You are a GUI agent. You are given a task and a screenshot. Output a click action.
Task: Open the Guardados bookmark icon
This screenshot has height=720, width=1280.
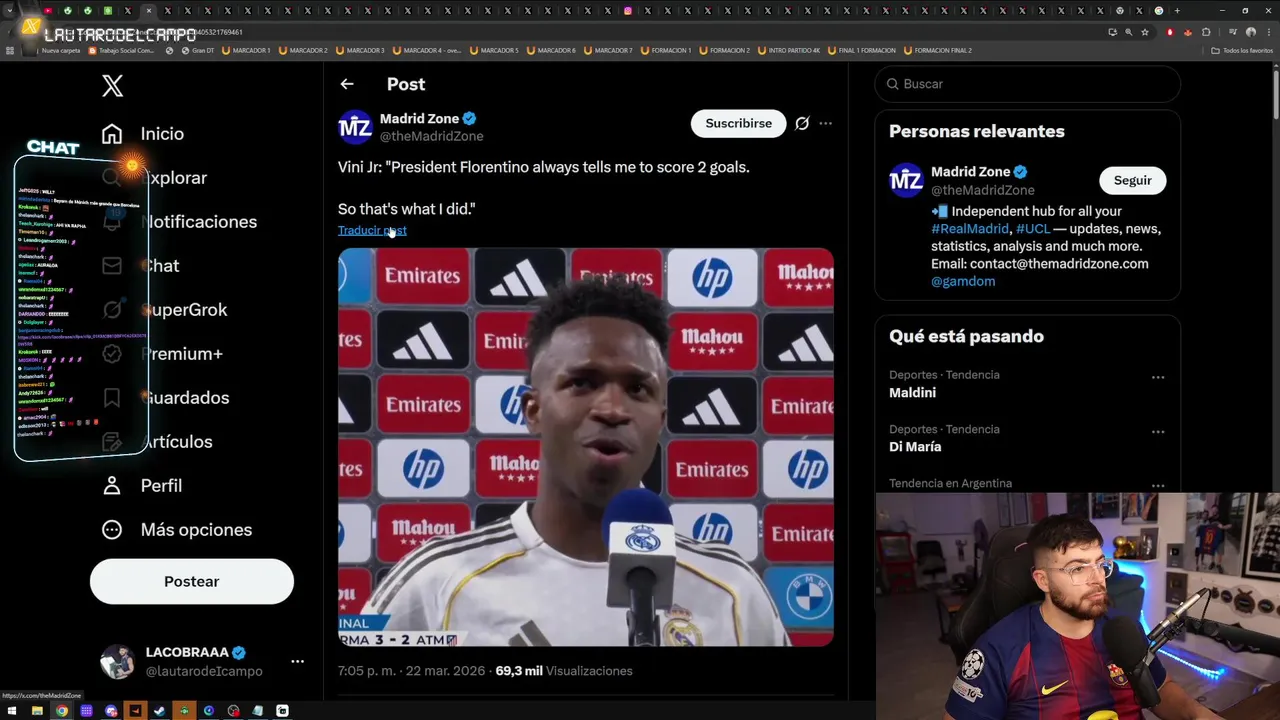pos(112,397)
